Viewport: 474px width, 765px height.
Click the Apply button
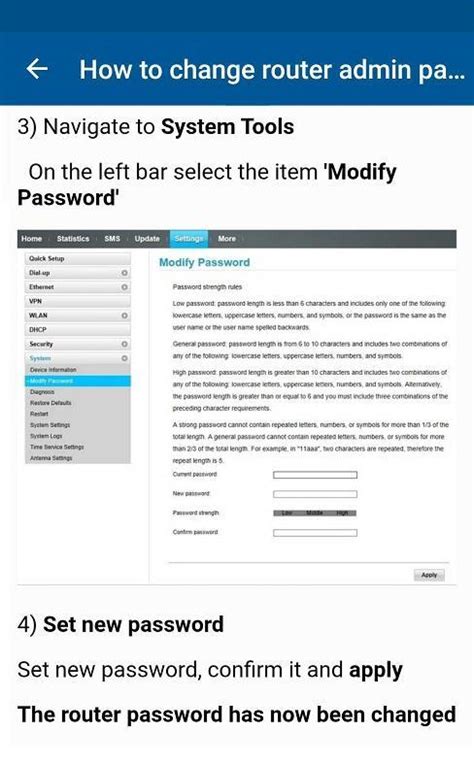429,575
